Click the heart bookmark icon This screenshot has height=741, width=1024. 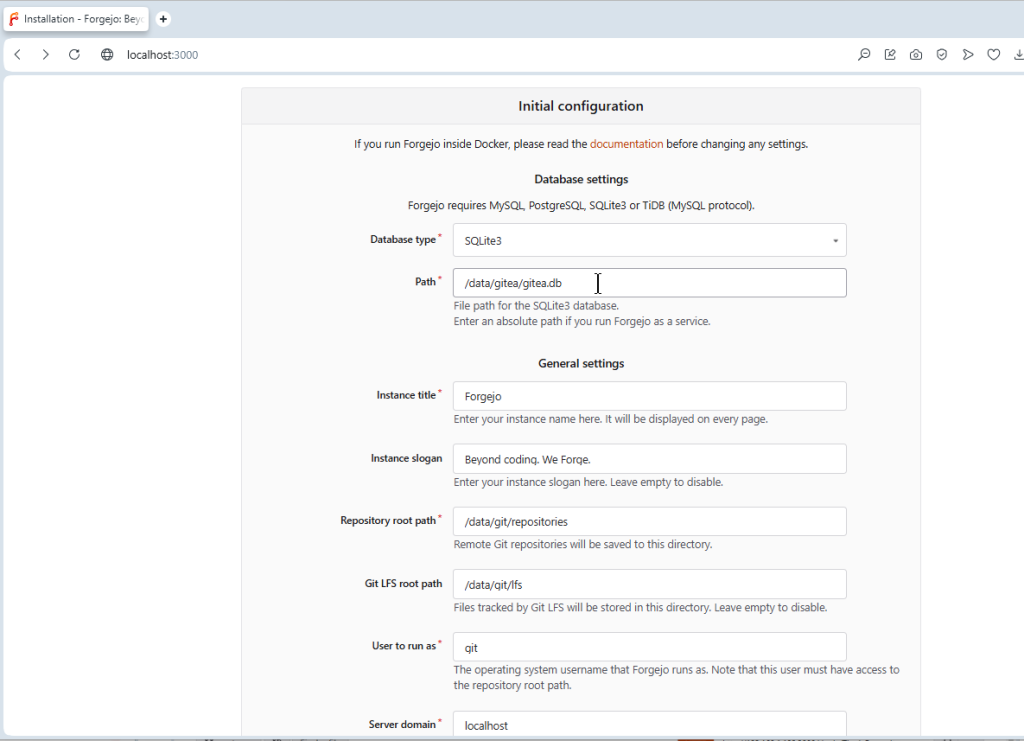[x=994, y=55]
